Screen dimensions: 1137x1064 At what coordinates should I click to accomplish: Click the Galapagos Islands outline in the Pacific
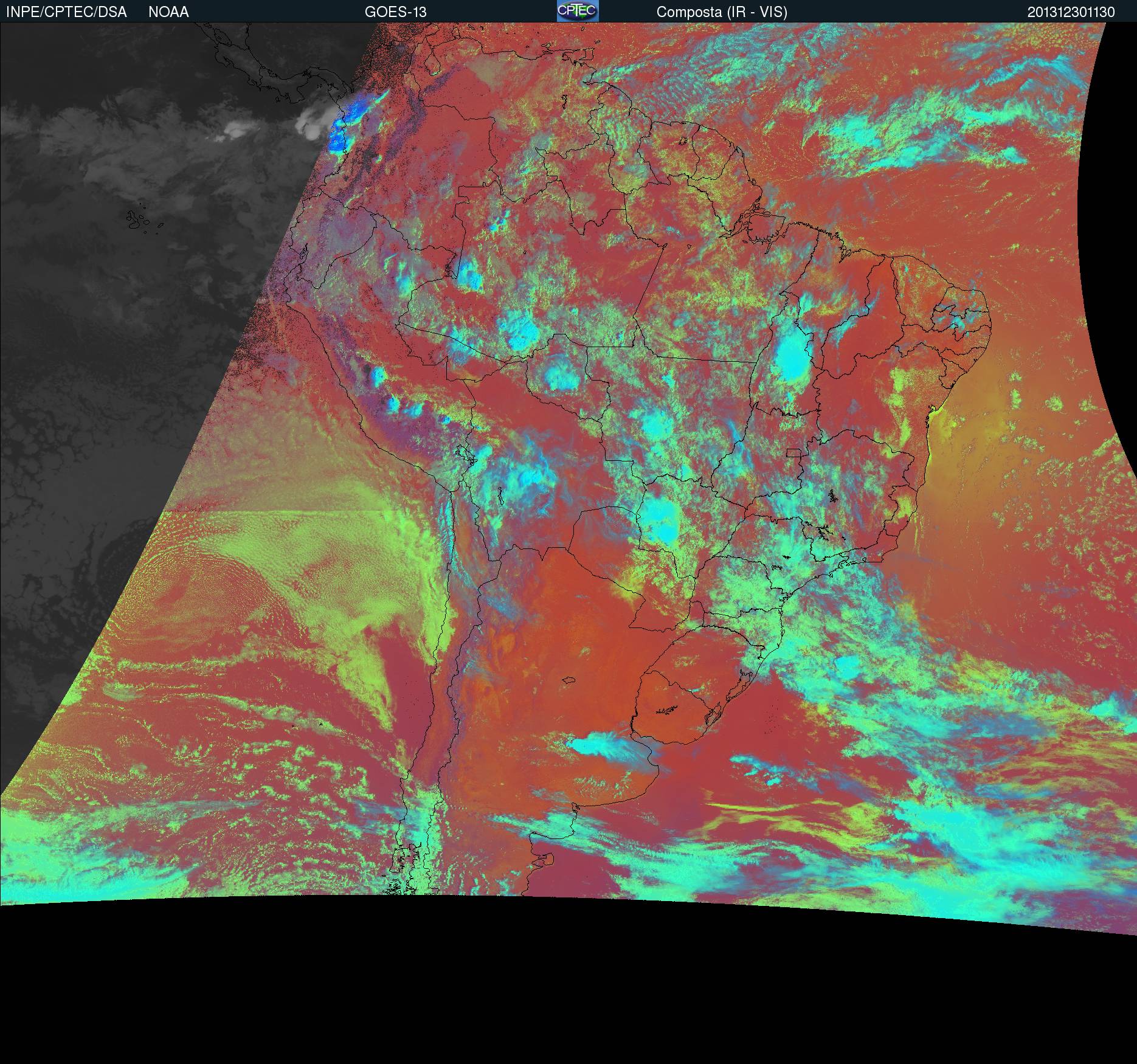coord(139,221)
